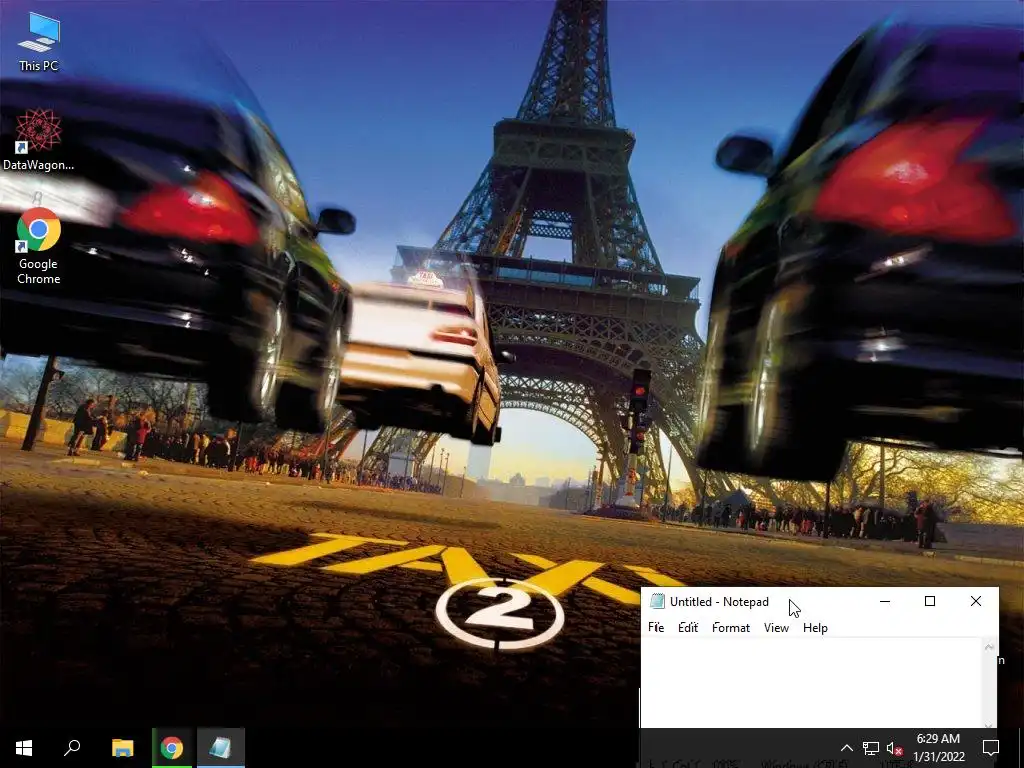Minimize the Notepad window
This screenshot has width=1024, height=768.
(885, 601)
